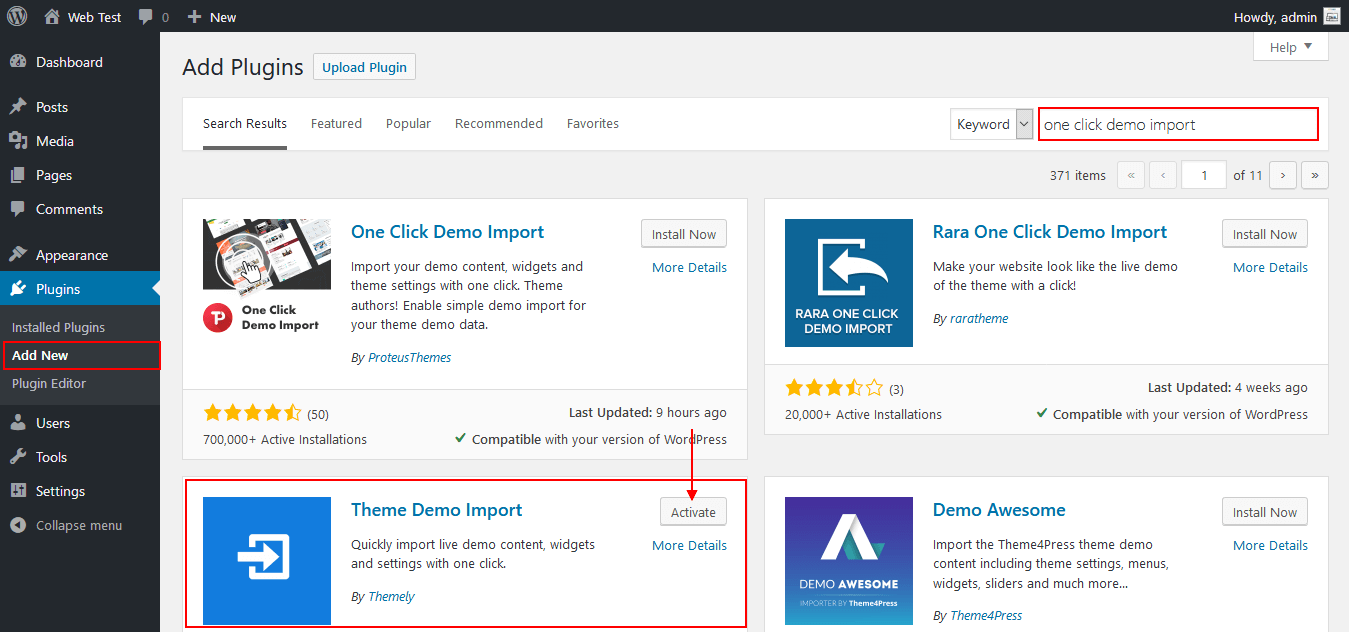Click the ProteusThemes author link

click(409, 357)
